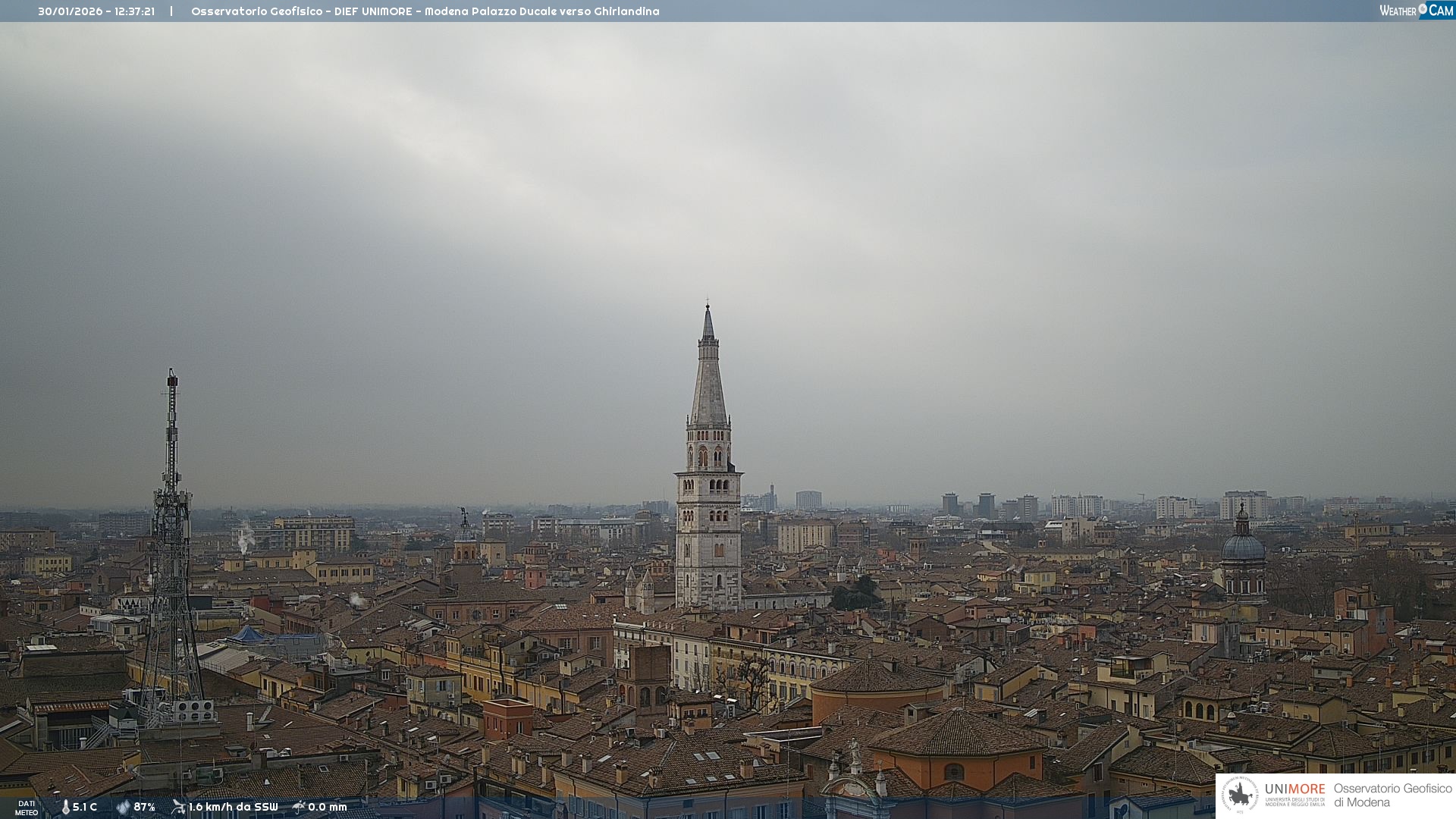This screenshot has height=819, width=1456.
Task: Open the DATI METEO label
Action: [x=27, y=808]
